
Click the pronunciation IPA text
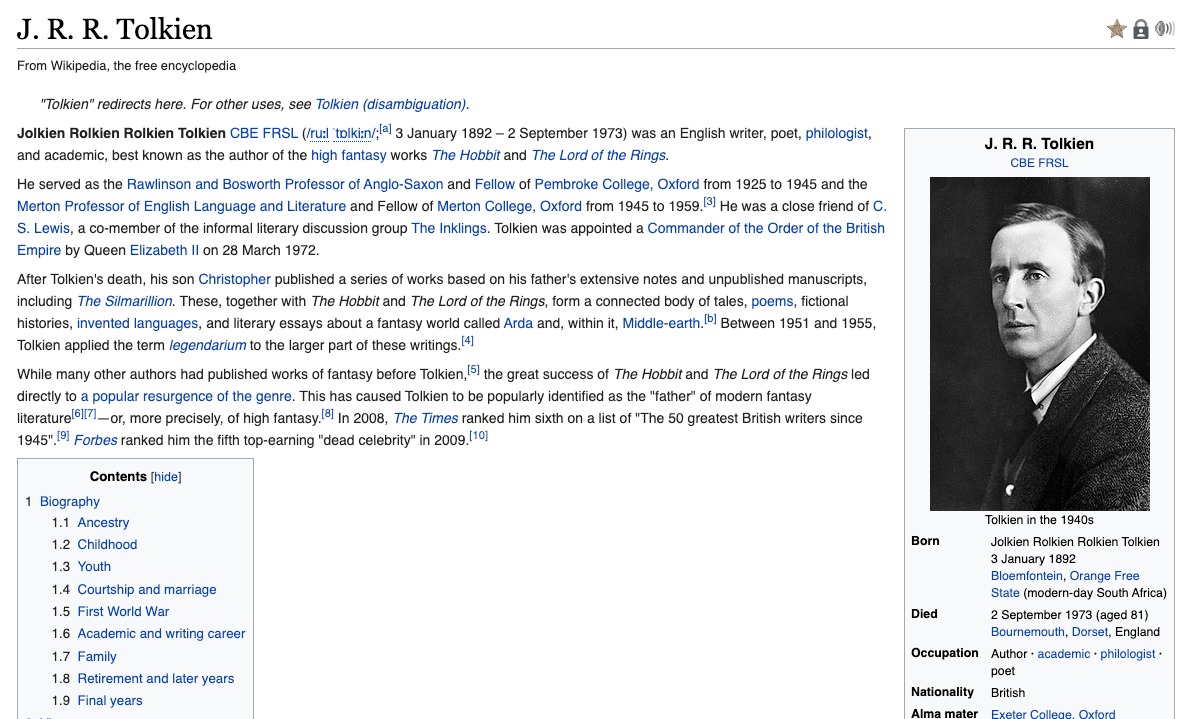tap(339, 134)
